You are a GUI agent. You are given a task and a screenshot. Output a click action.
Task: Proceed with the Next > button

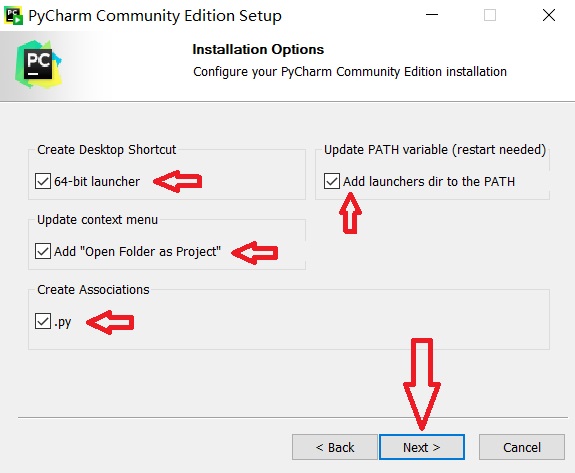(422, 447)
